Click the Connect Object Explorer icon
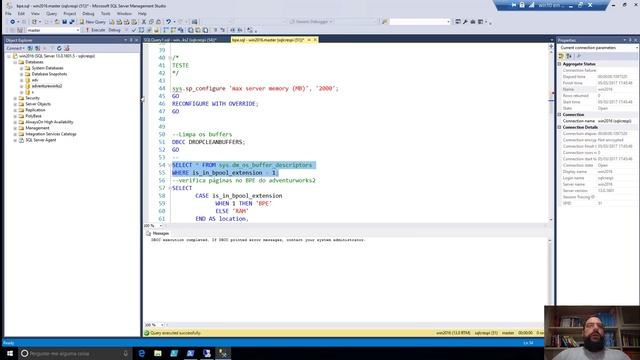The width and height of the screenshot is (640, 360). pyautogui.click(x=30, y=48)
